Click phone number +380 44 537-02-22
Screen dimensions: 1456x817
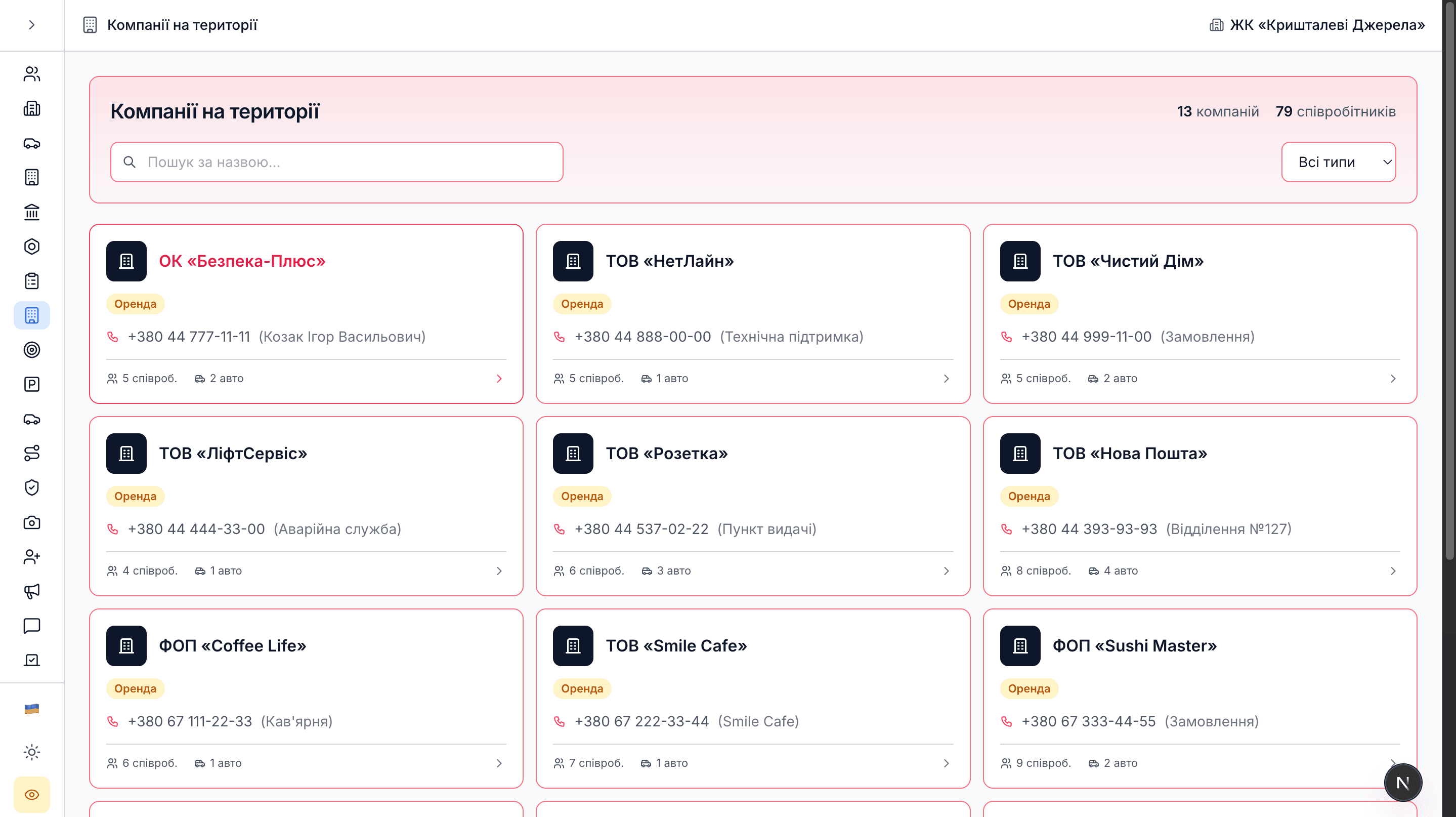(x=641, y=529)
